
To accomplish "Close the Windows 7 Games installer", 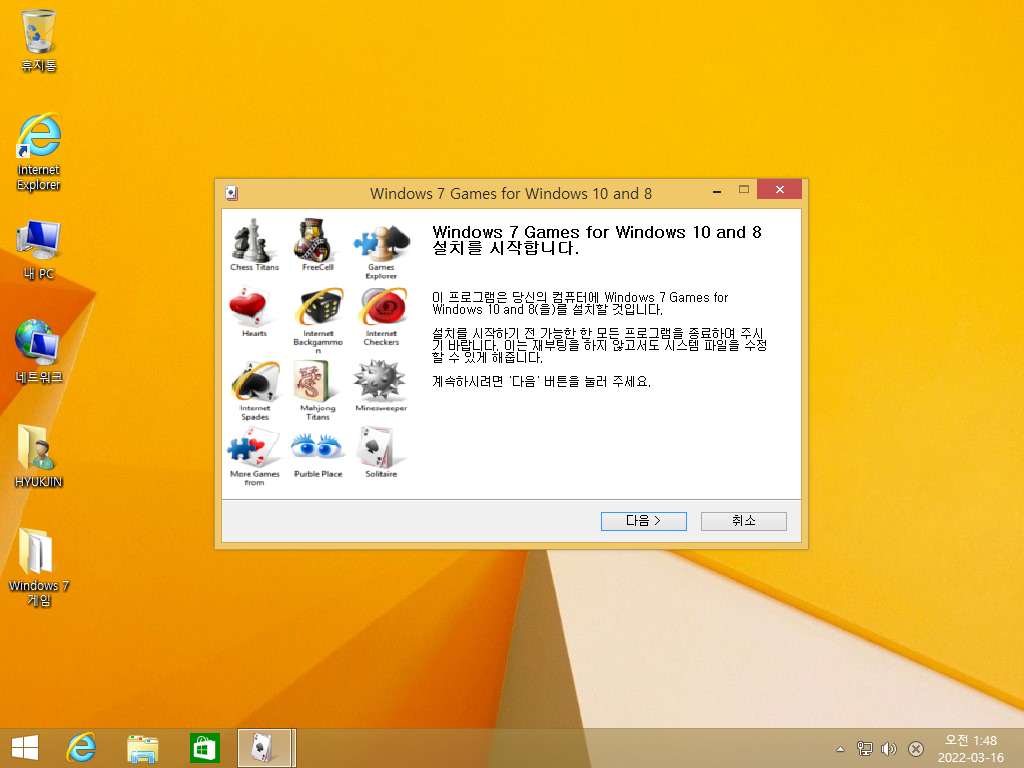I will 780,189.
